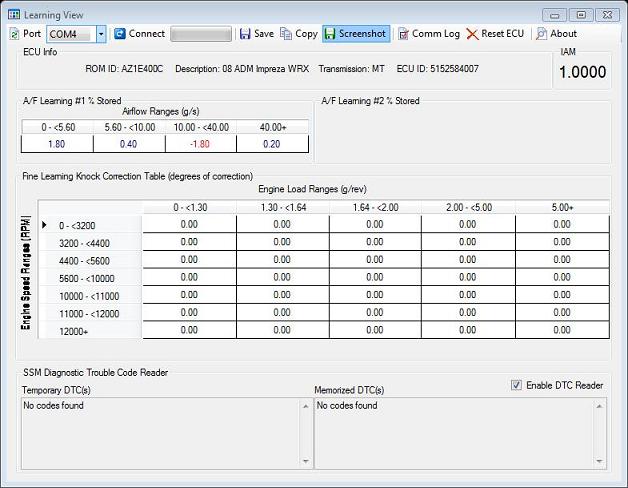Click the 1.80 A/F learning cell
The image size is (628, 488).
tap(57, 144)
